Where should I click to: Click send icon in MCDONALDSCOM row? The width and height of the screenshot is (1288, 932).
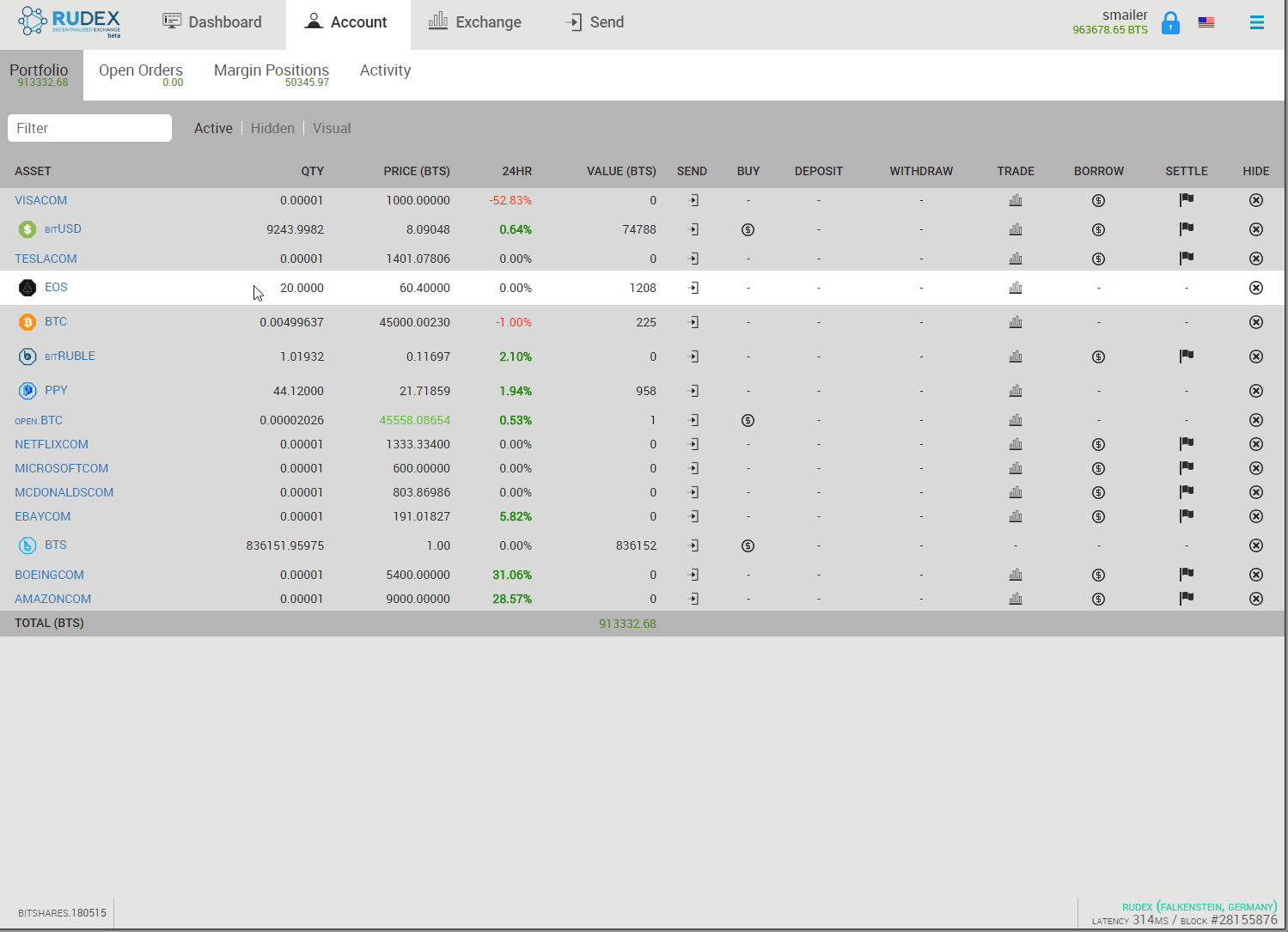click(x=693, y=492)
